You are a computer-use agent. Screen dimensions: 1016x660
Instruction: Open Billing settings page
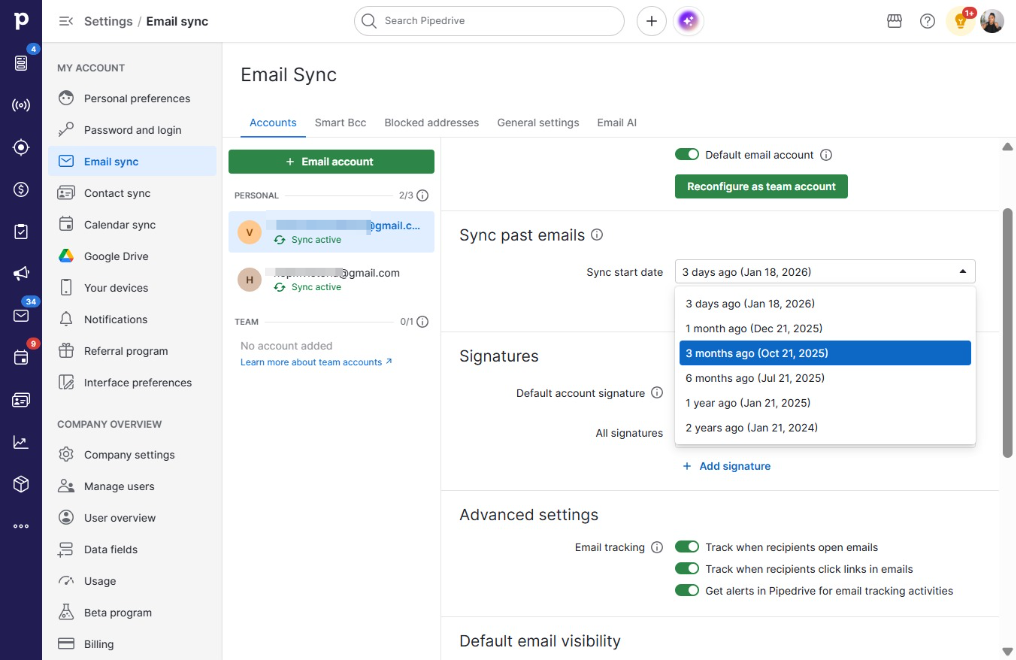(132, 644)
